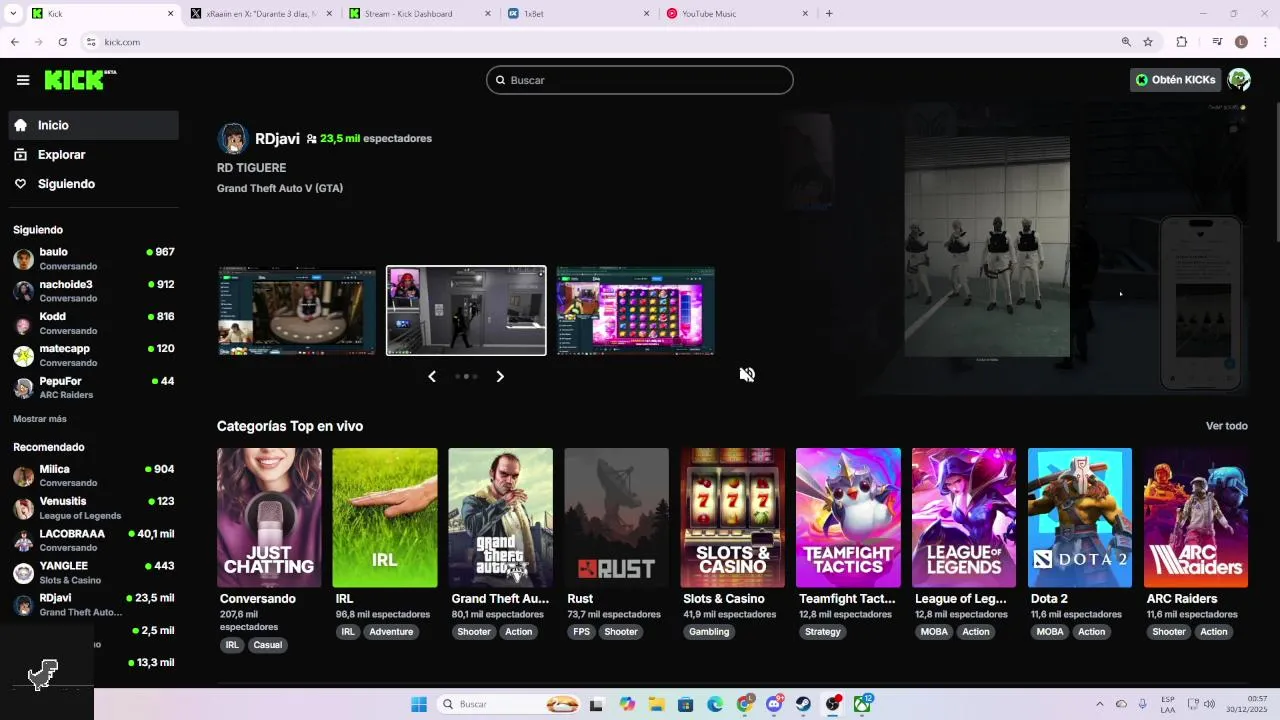The image size is (1280, 720).
Task: Click the Strategy tag
Action: (x=823, y=632)
